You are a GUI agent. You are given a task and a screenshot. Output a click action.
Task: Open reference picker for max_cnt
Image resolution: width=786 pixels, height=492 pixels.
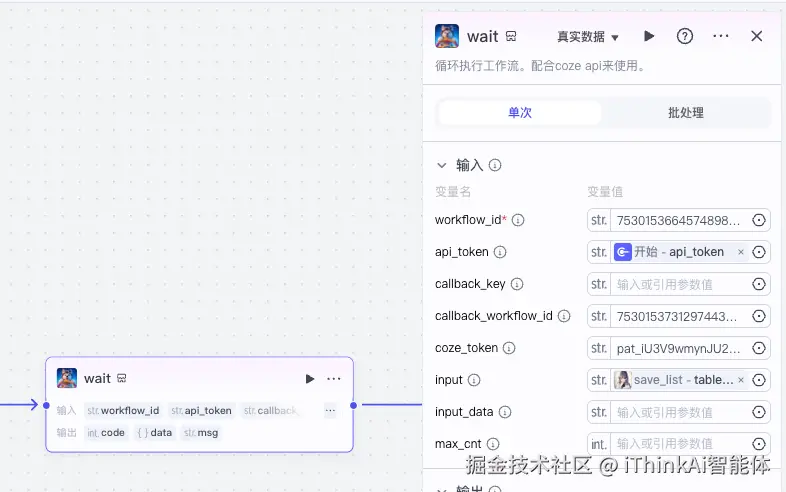pyautogui.click(x=759, y=444)
